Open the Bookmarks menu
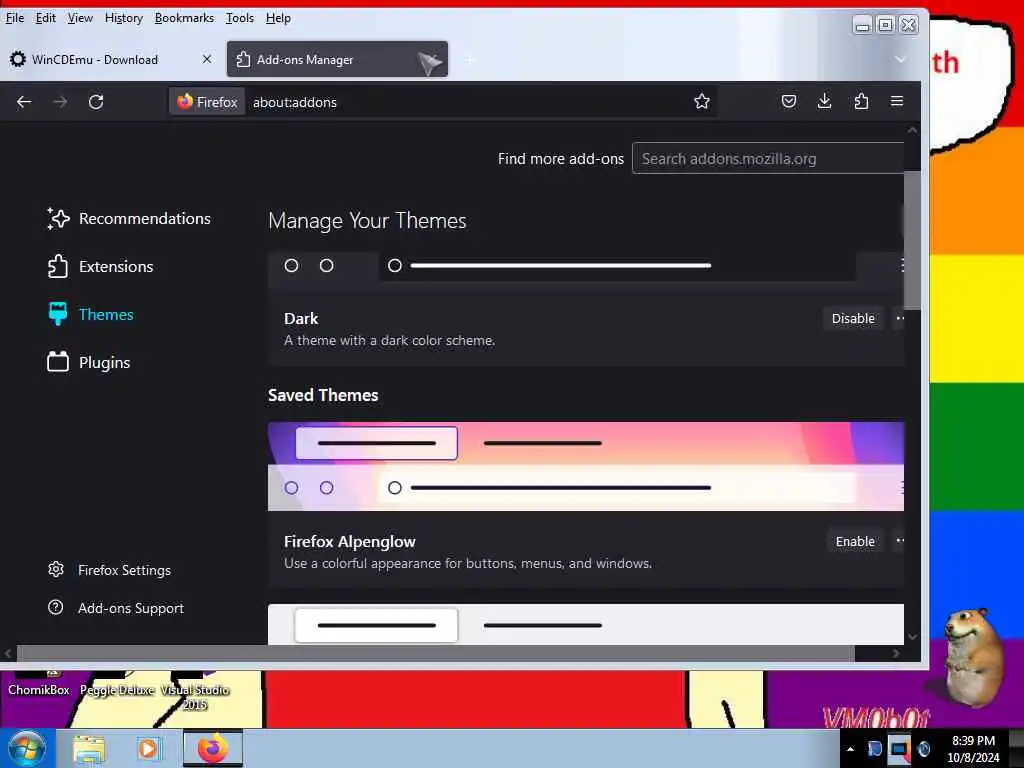Image resolution: width=1024 pixels, height=768 pixels. (x=184, y=18)
